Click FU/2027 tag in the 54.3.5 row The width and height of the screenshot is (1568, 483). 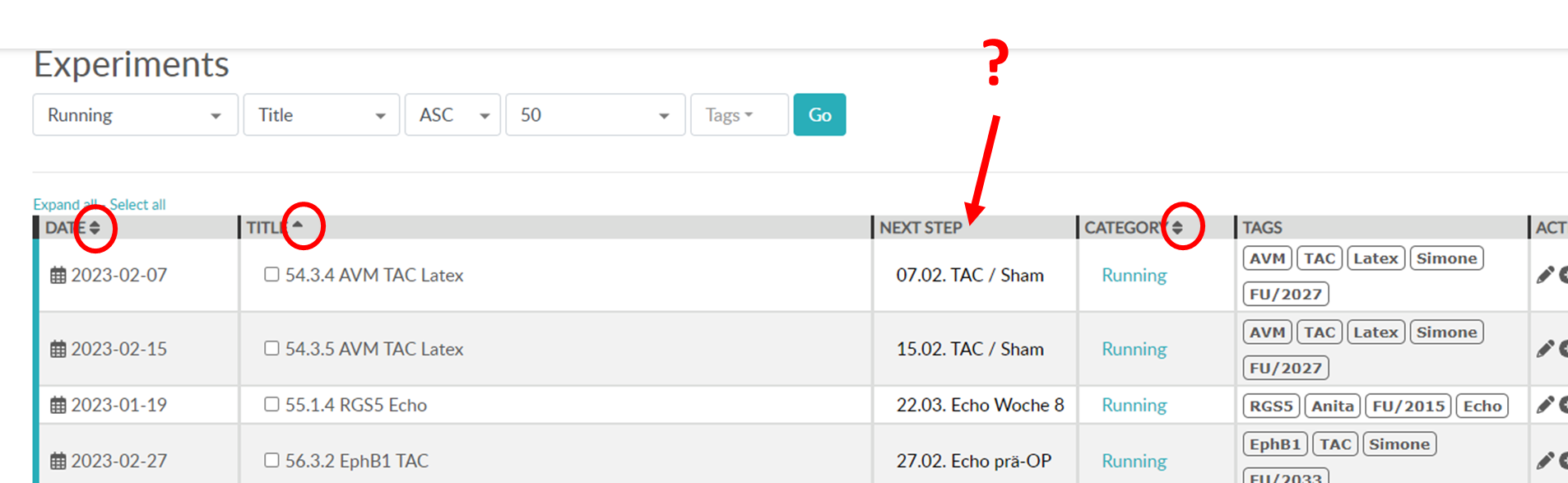(1285, 368)
